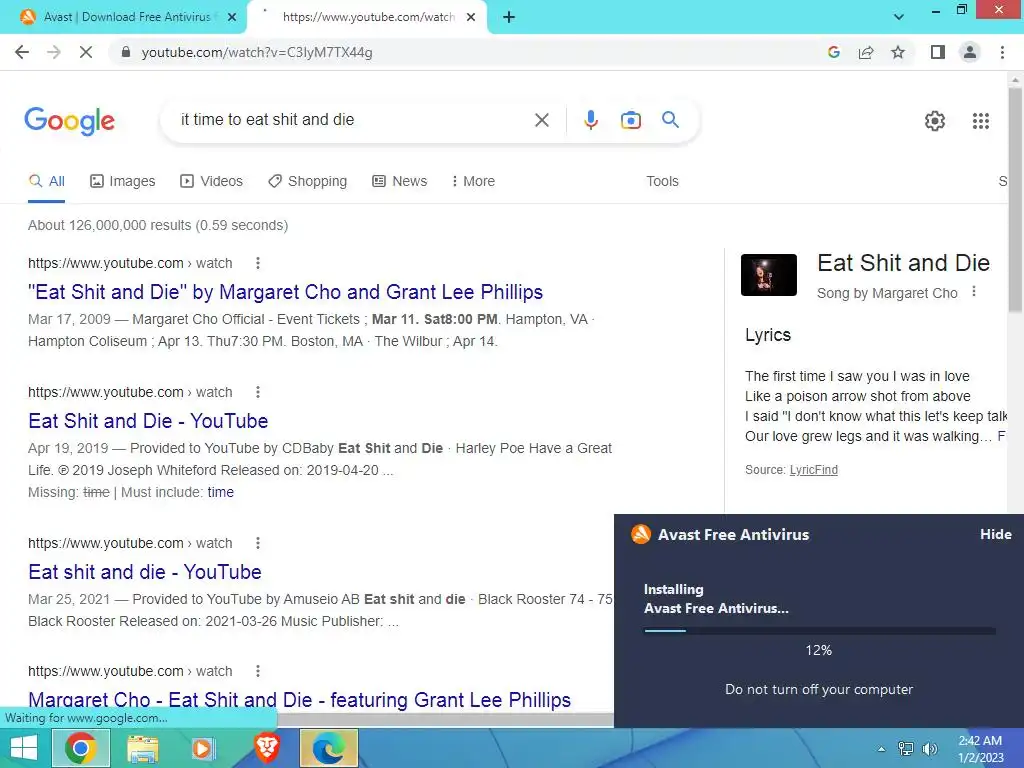Hide the Avast installer popup

(x=995, y=534)
